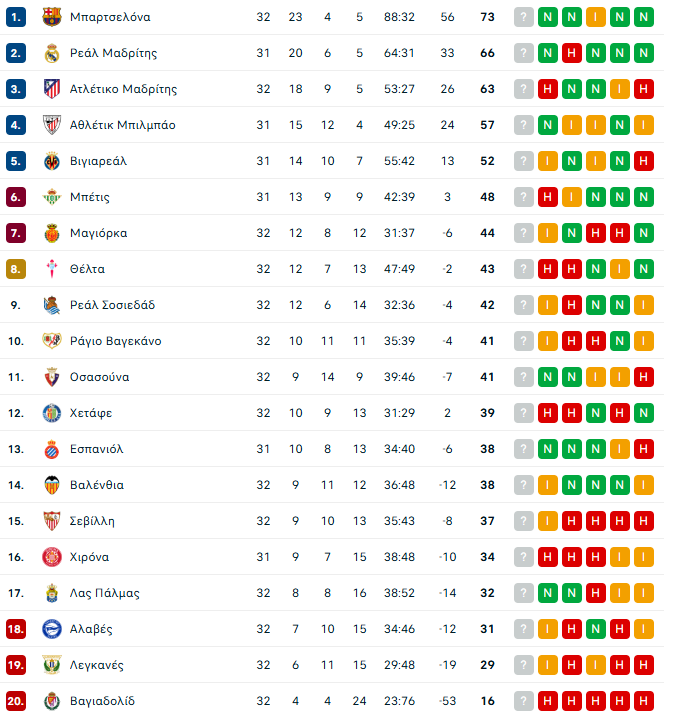Viewport: 674px width, 717px height.
Task: Click the gray question badge in Βαγιαδολίδ row
Action: point(524,701)
